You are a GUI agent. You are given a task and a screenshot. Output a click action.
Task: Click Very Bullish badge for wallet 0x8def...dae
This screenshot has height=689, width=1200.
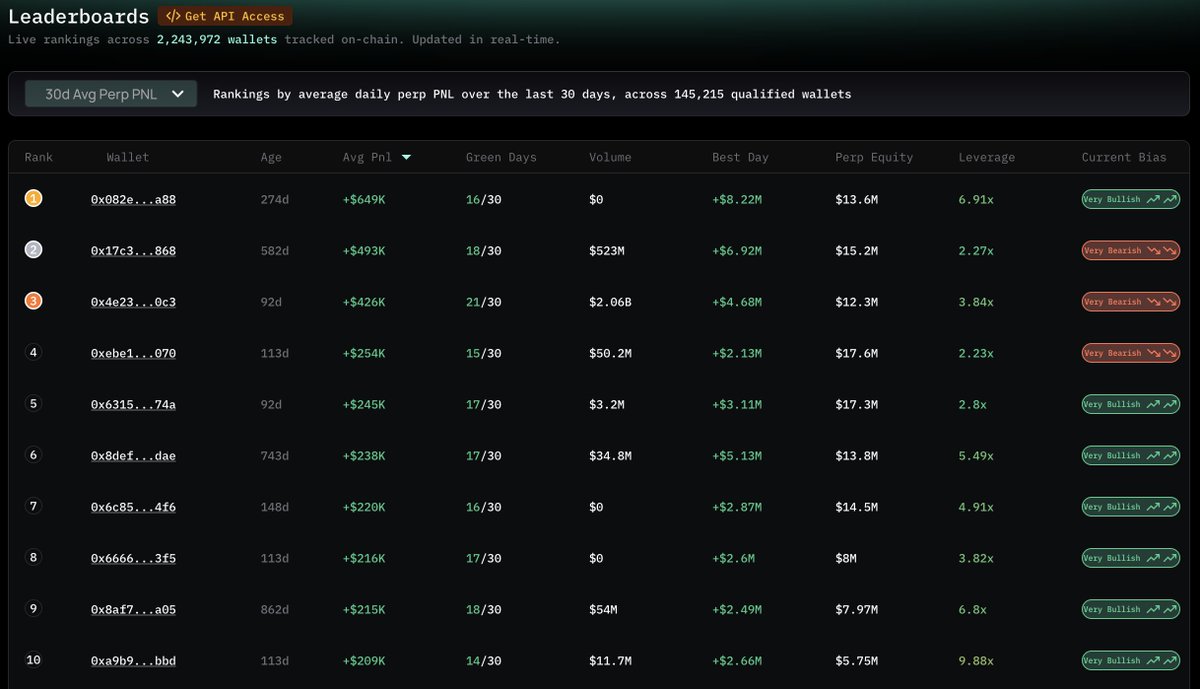(x=1131, y=455)
